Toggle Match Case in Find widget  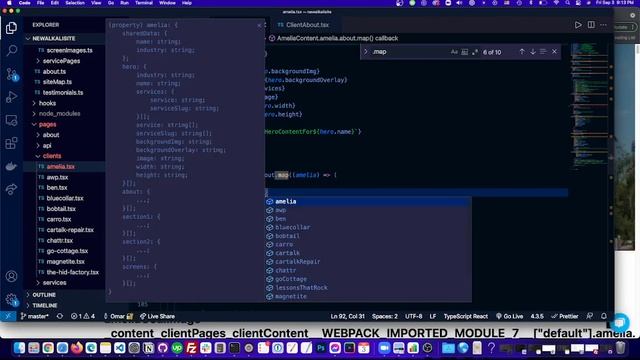[454, 52]
